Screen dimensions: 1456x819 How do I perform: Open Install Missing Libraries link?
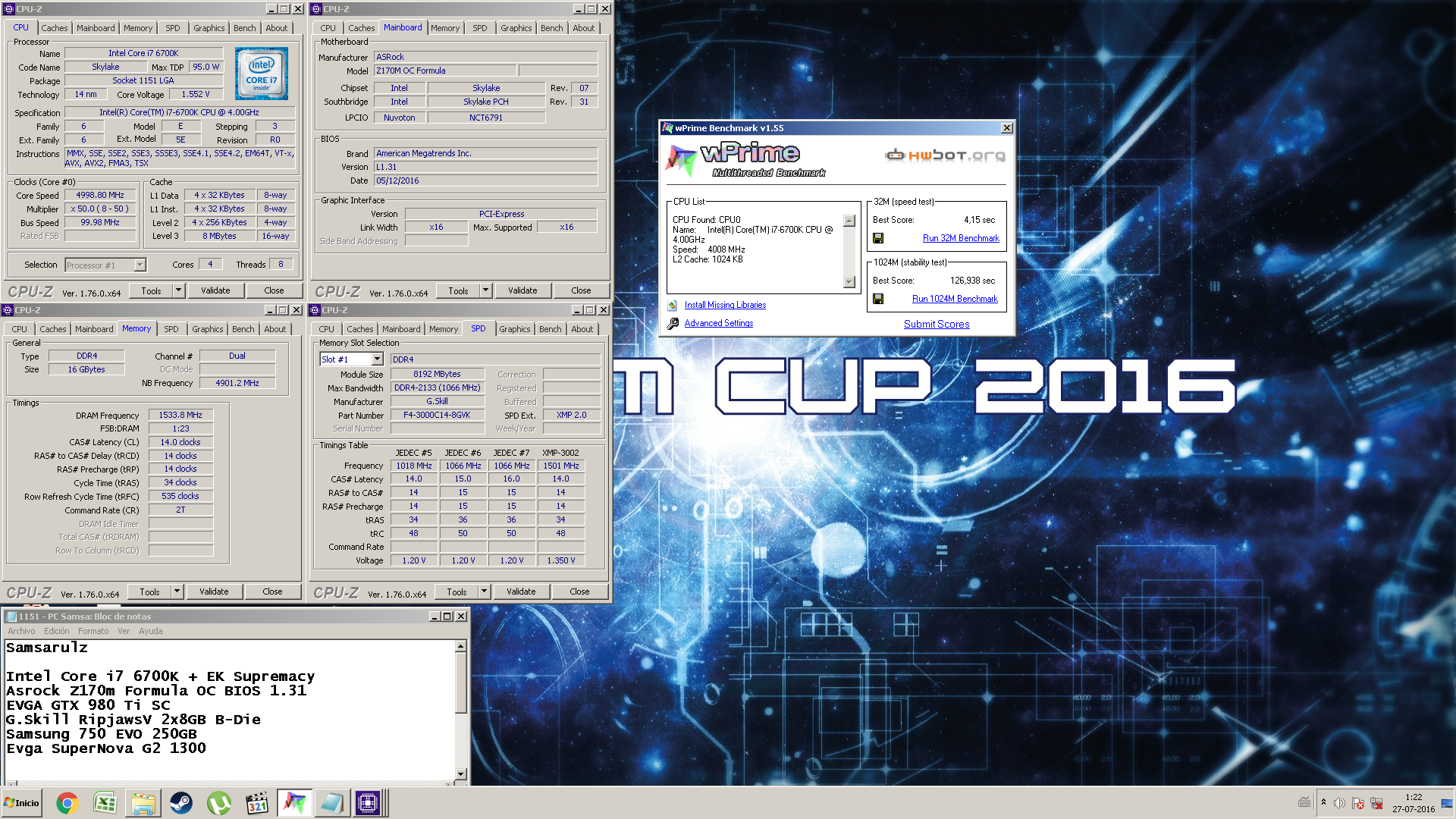pyautogui.click(x=725, y=305)
